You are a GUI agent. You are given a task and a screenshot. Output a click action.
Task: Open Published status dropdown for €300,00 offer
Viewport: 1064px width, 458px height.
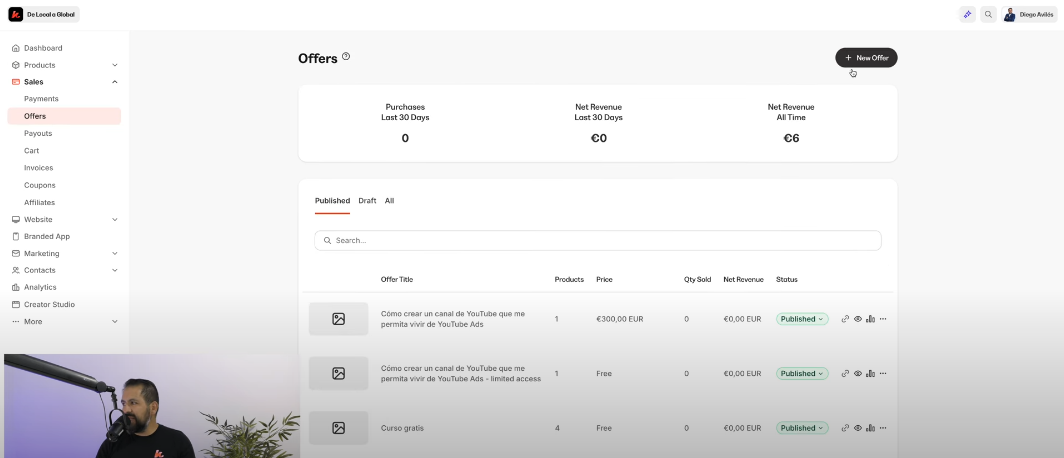[x=802, y=319]
